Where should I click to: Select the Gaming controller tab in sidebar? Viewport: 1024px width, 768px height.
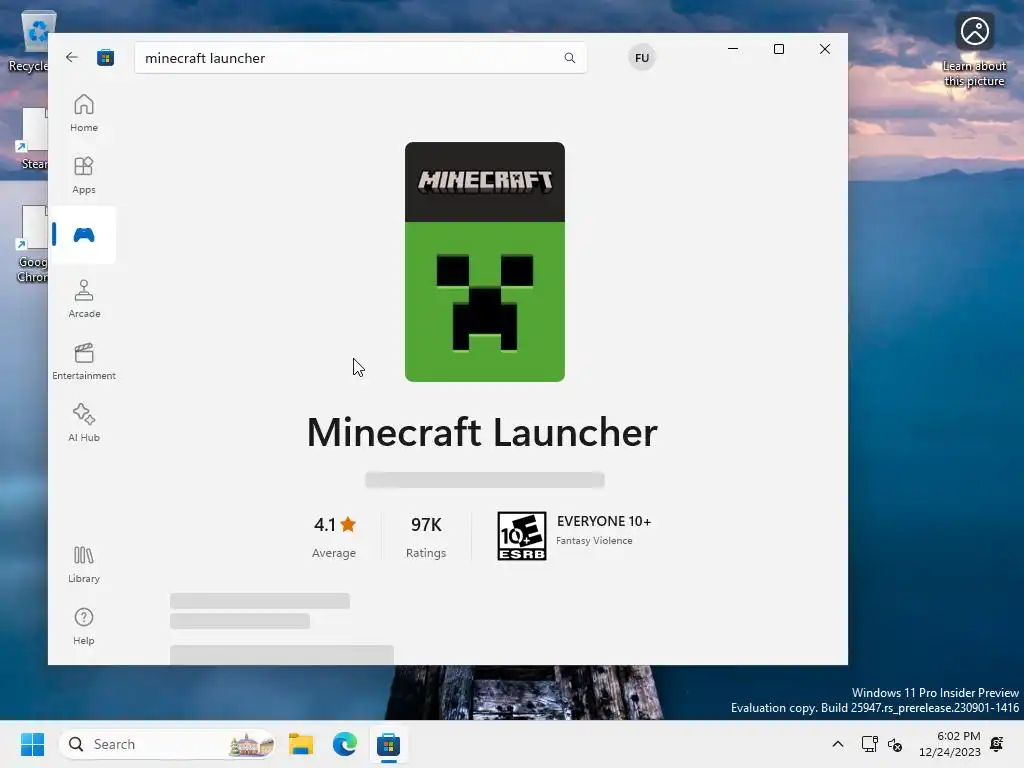(84, 235)
